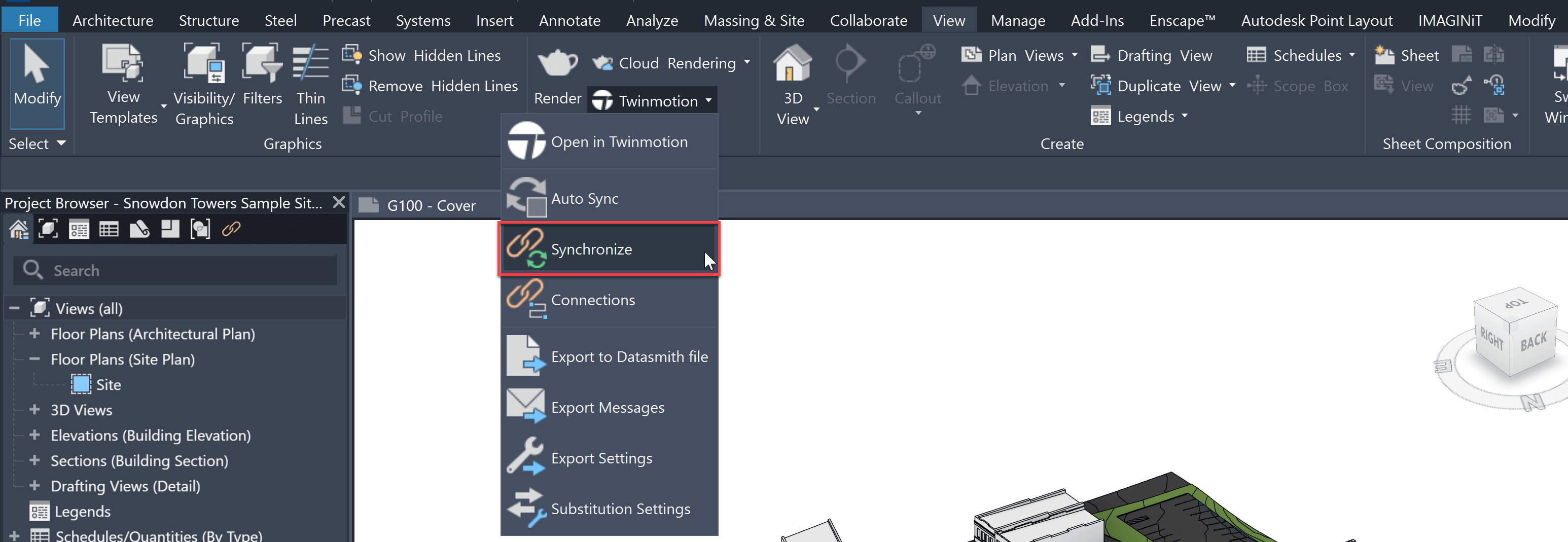Screen dimensions: 1568x542
Task: Open View Templates
Action: [124, 83]
